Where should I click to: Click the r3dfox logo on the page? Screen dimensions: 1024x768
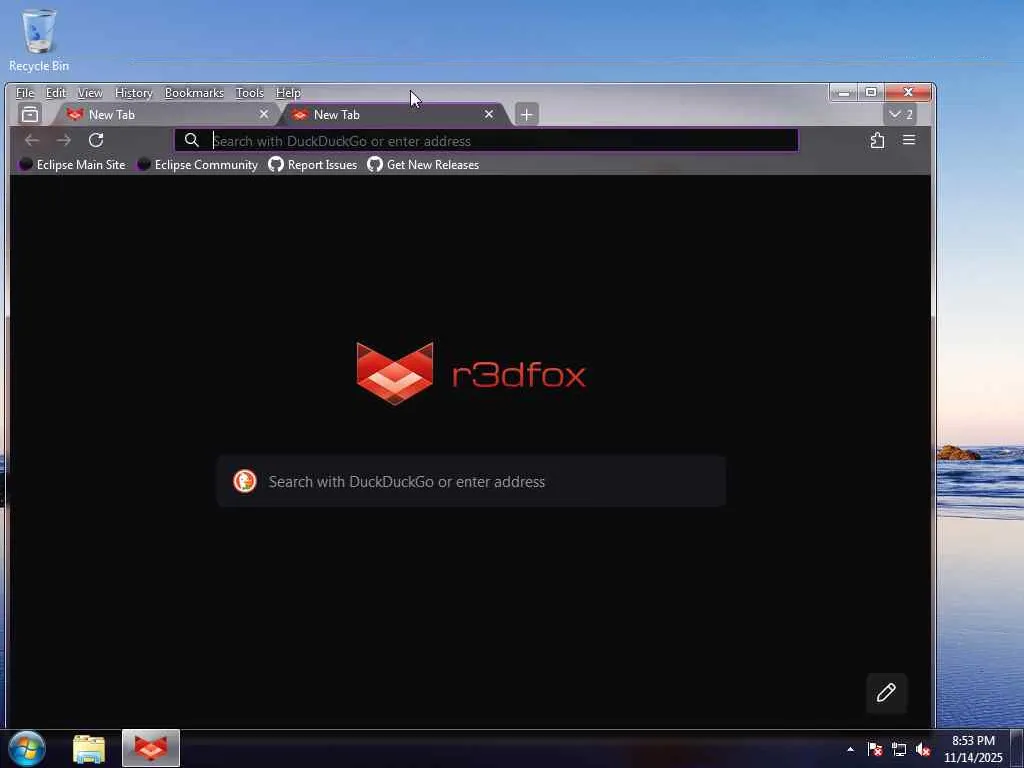pyautogui.click(x=471, y=374)
